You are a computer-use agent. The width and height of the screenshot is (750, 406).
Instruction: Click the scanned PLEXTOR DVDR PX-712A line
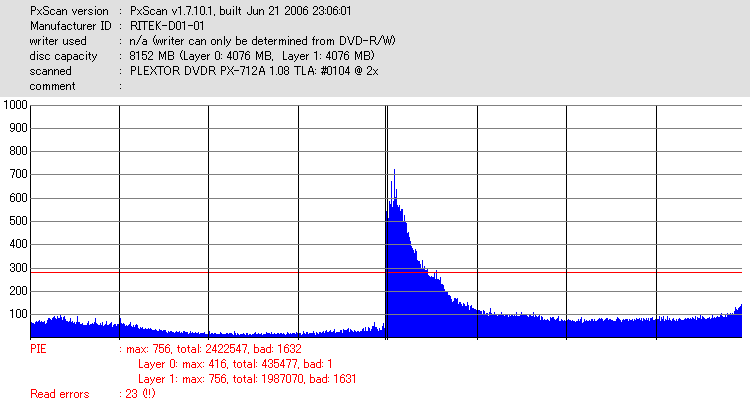(254, 71)
